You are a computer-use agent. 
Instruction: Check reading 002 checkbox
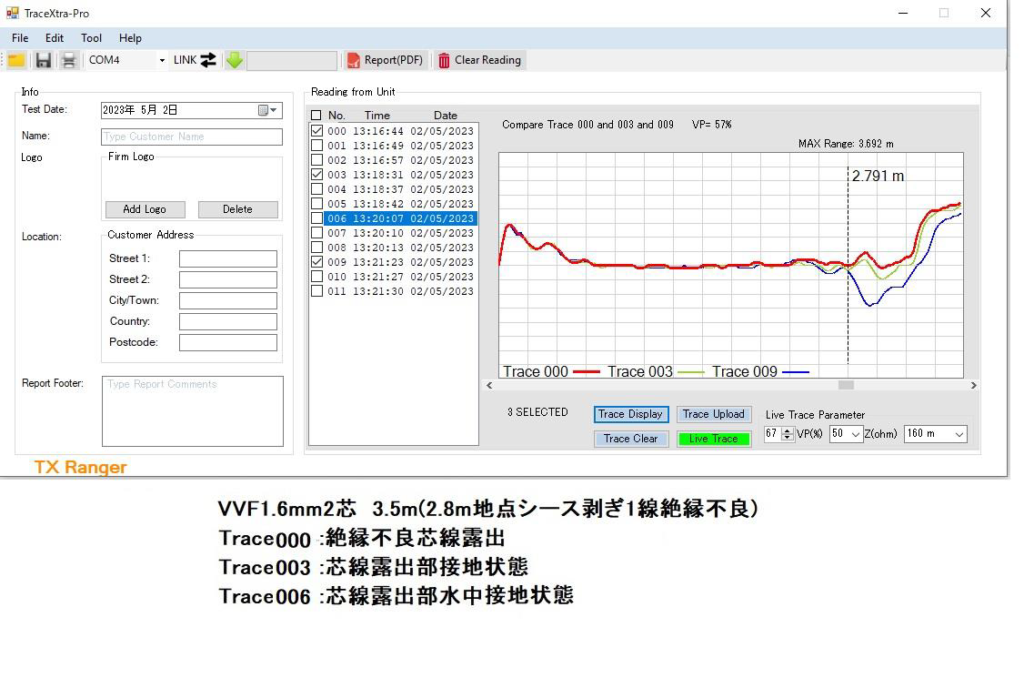tap(317, 160)
